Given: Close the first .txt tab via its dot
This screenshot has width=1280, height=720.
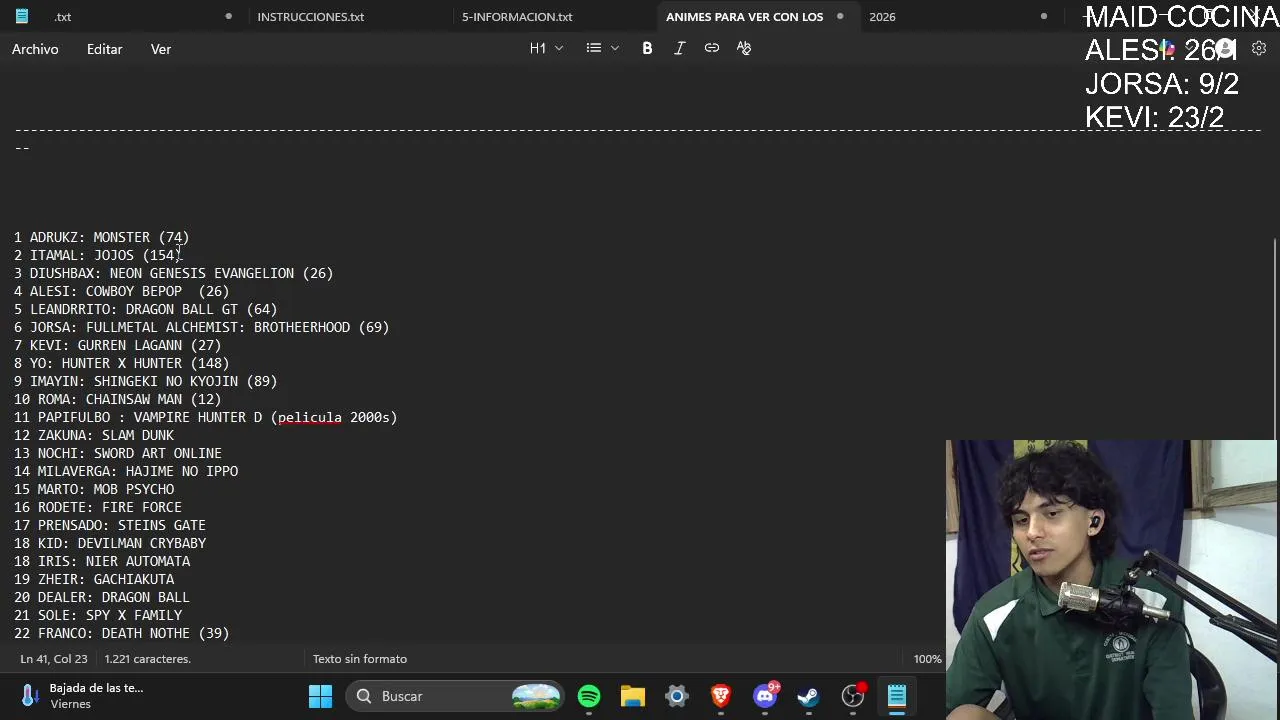Looking at the screenshot, I should click(229, 16).
